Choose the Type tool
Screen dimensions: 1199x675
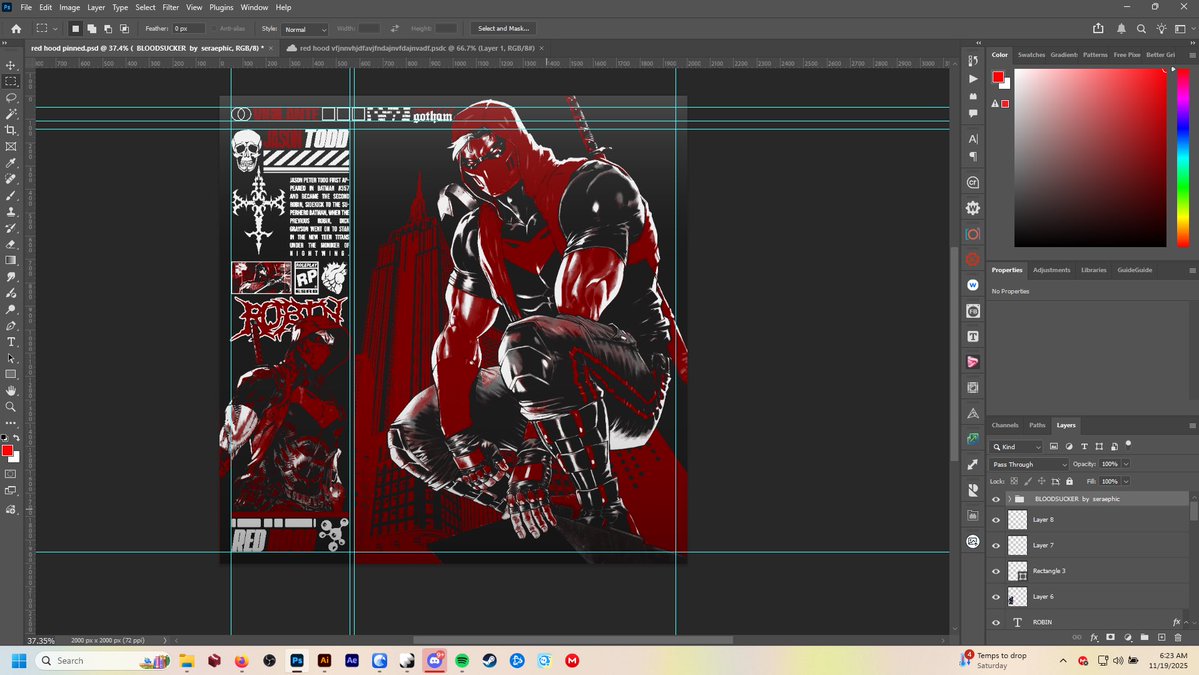coord(11,343)
